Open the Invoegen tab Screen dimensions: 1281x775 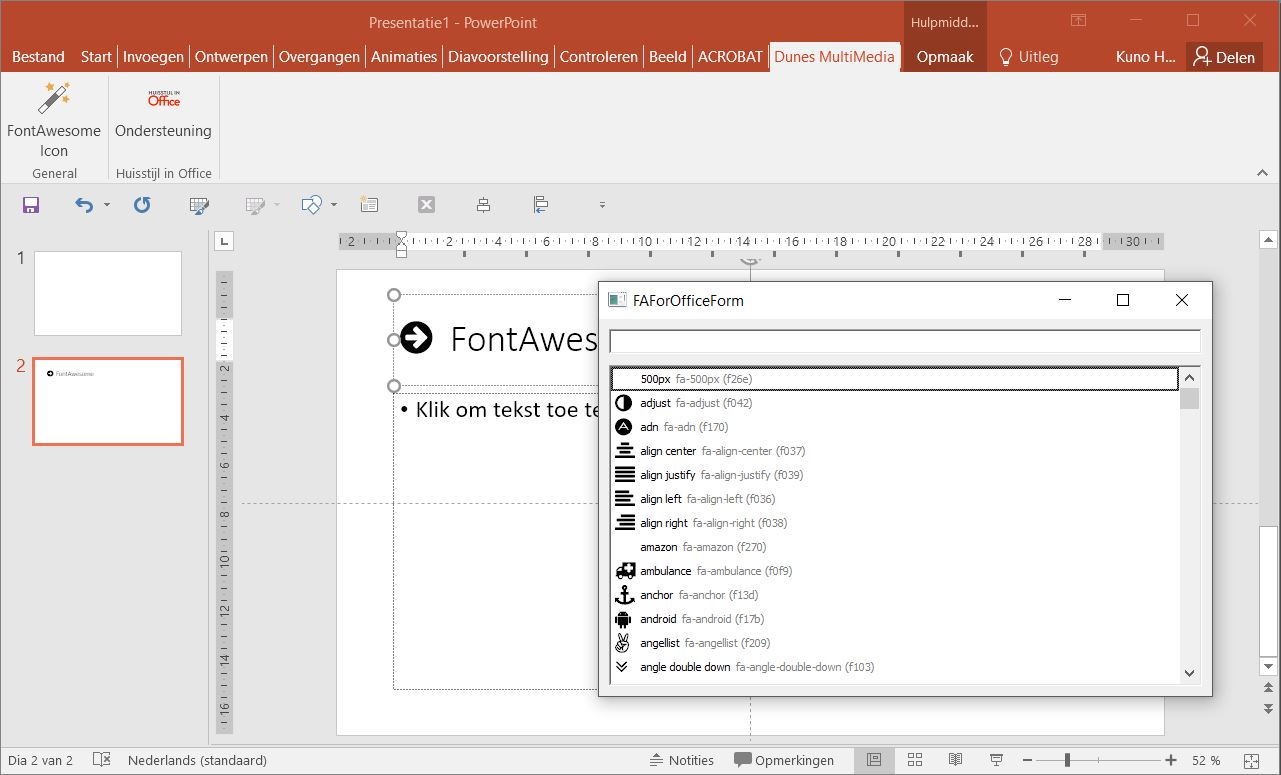(x=153, y=57)
